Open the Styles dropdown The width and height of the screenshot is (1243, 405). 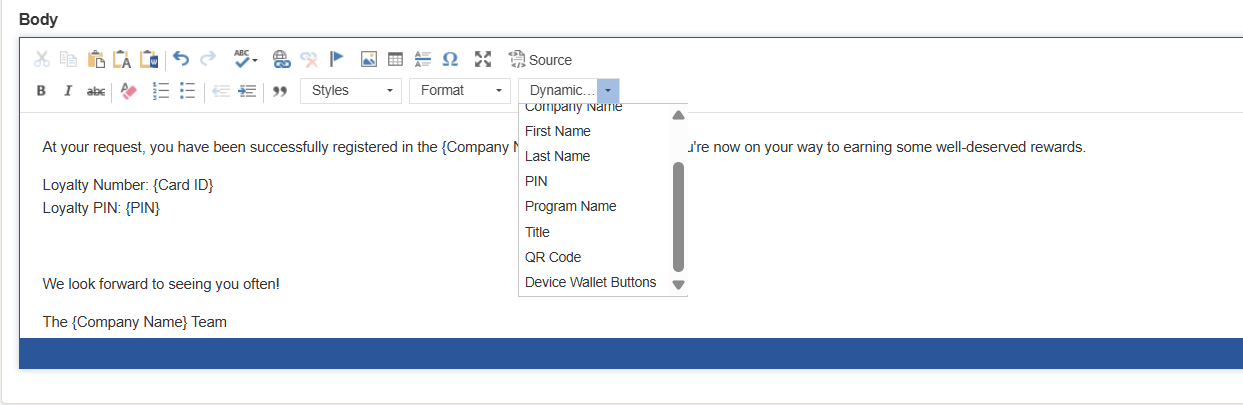[x=351, y=91]
